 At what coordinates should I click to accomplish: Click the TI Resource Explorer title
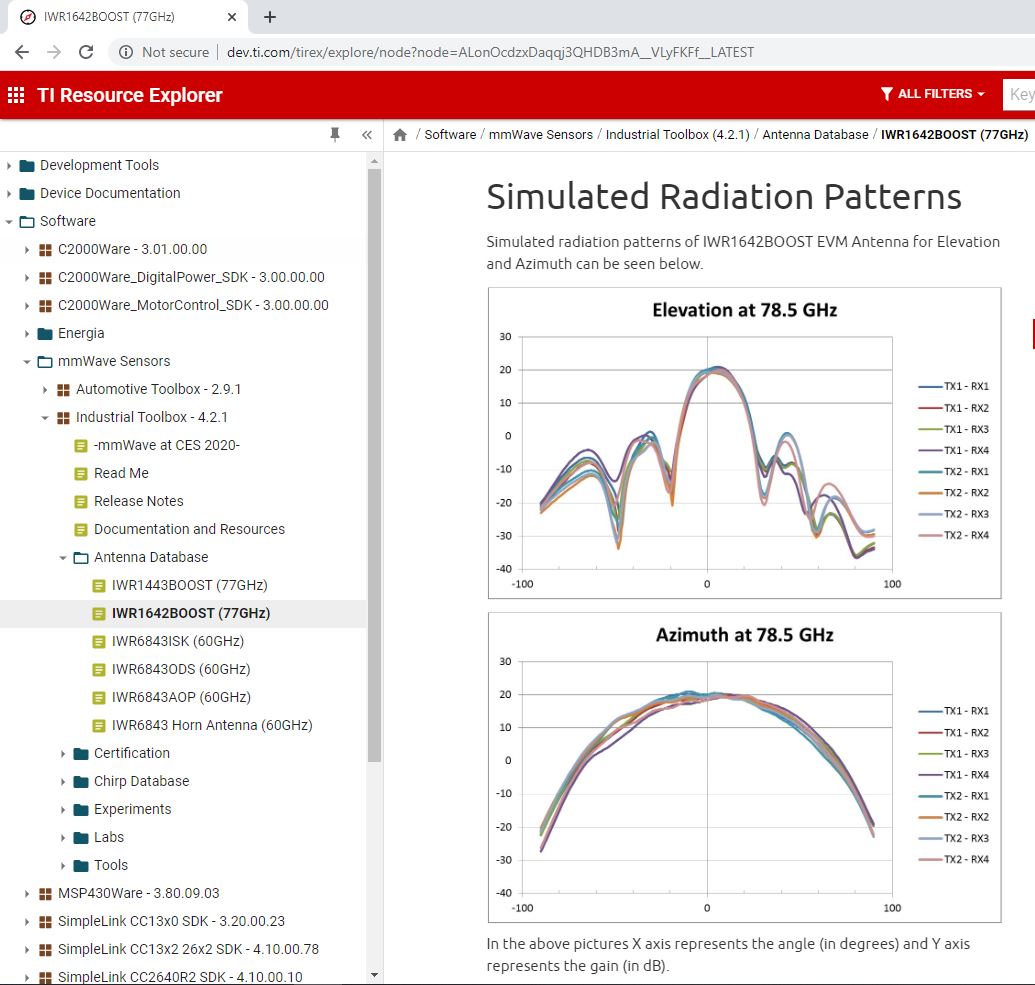(x=130, y=95)
